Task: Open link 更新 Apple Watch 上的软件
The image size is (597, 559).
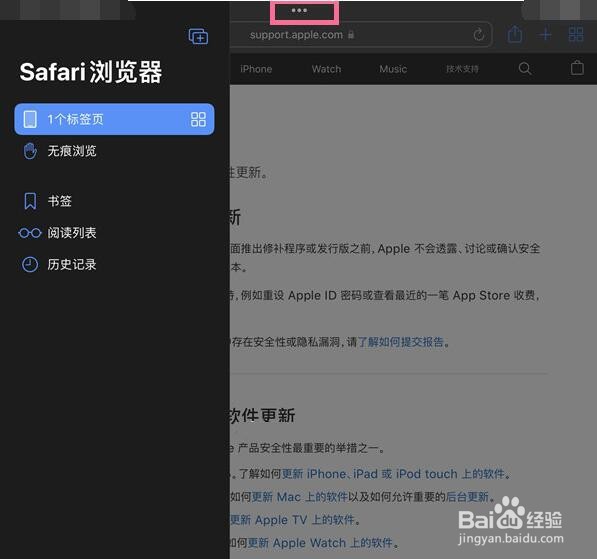Action: (x=320, y=543)
